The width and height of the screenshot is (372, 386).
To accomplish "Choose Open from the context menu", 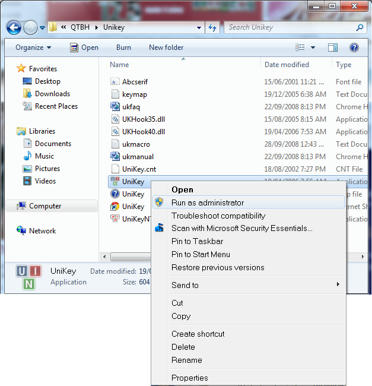I will 248,190.
